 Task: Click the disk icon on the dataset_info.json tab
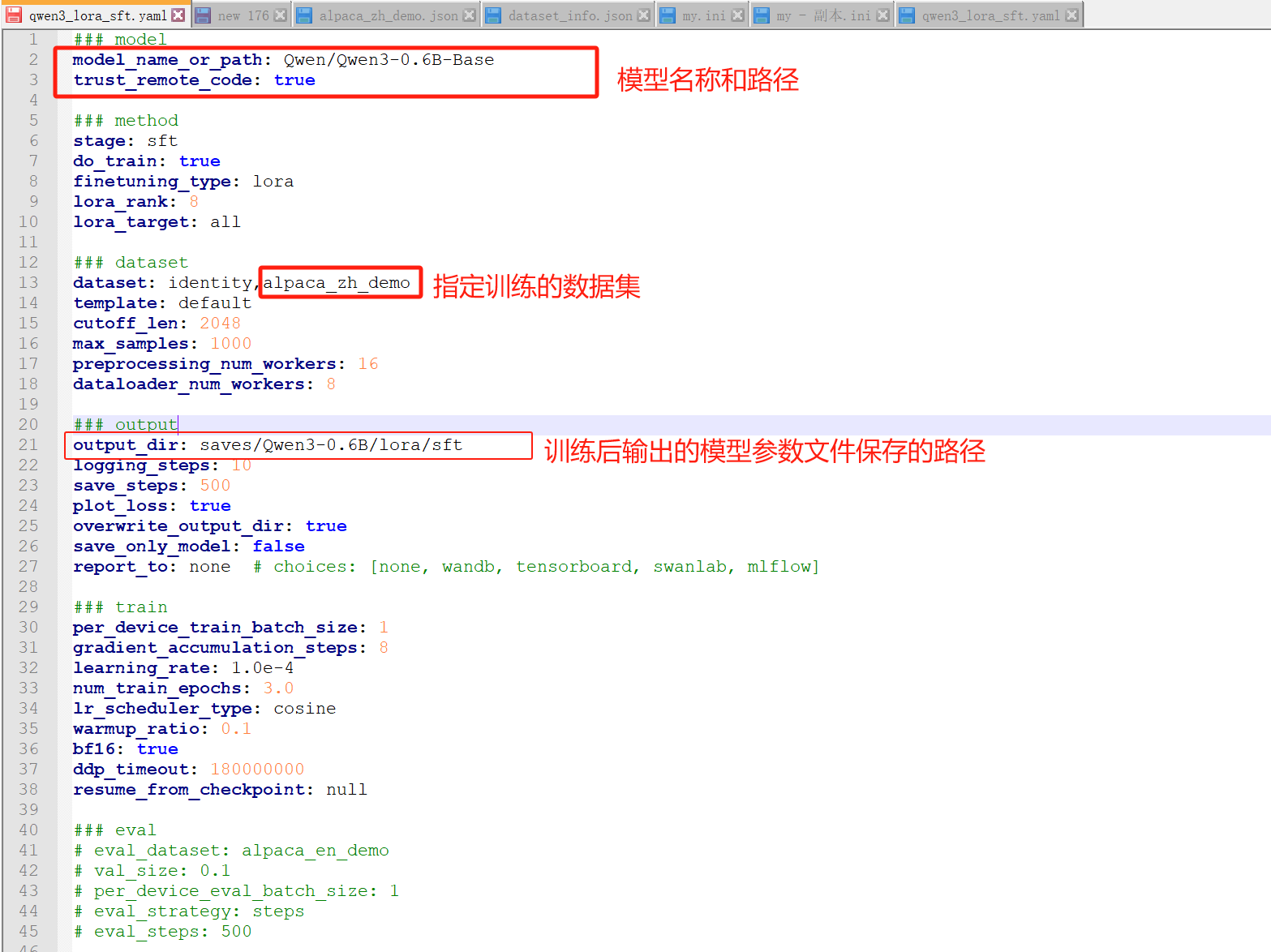tap(493, 15)
